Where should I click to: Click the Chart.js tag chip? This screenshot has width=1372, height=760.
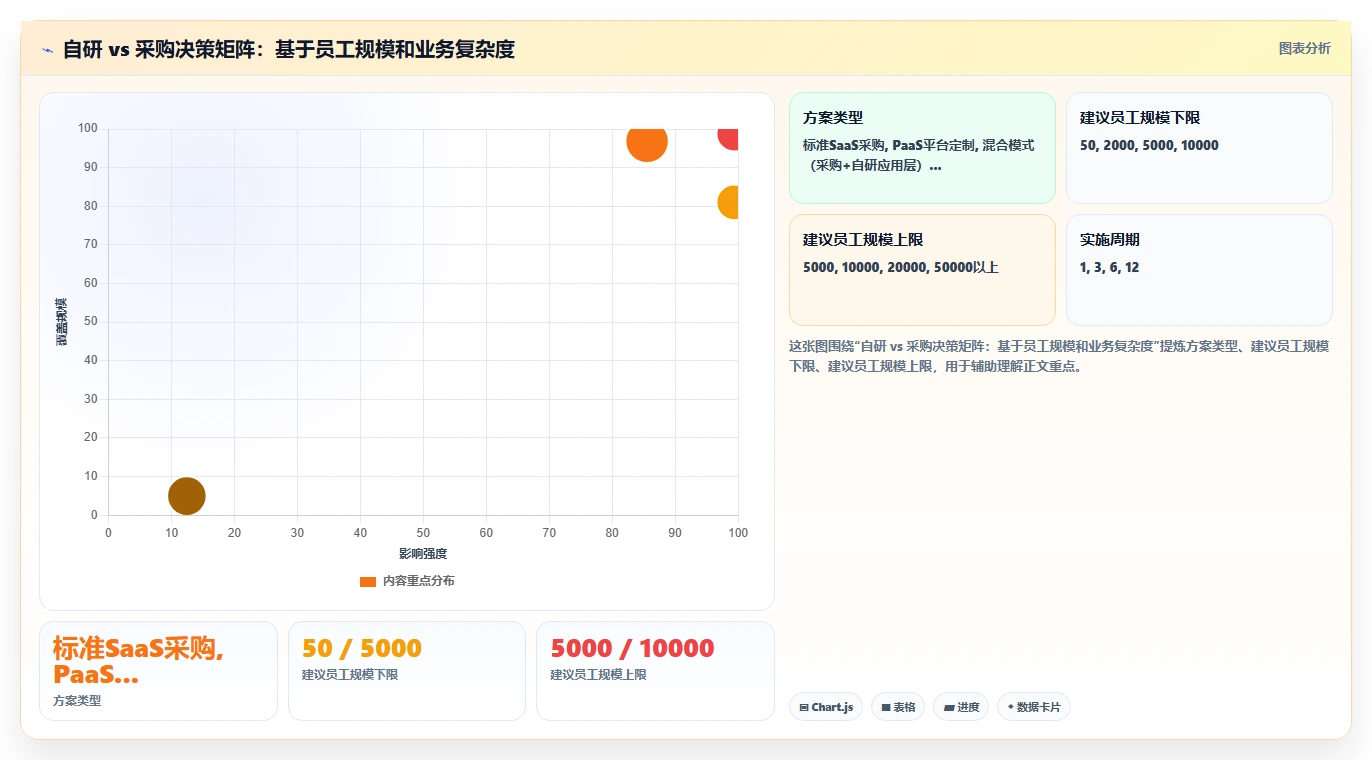pos(826,707)
